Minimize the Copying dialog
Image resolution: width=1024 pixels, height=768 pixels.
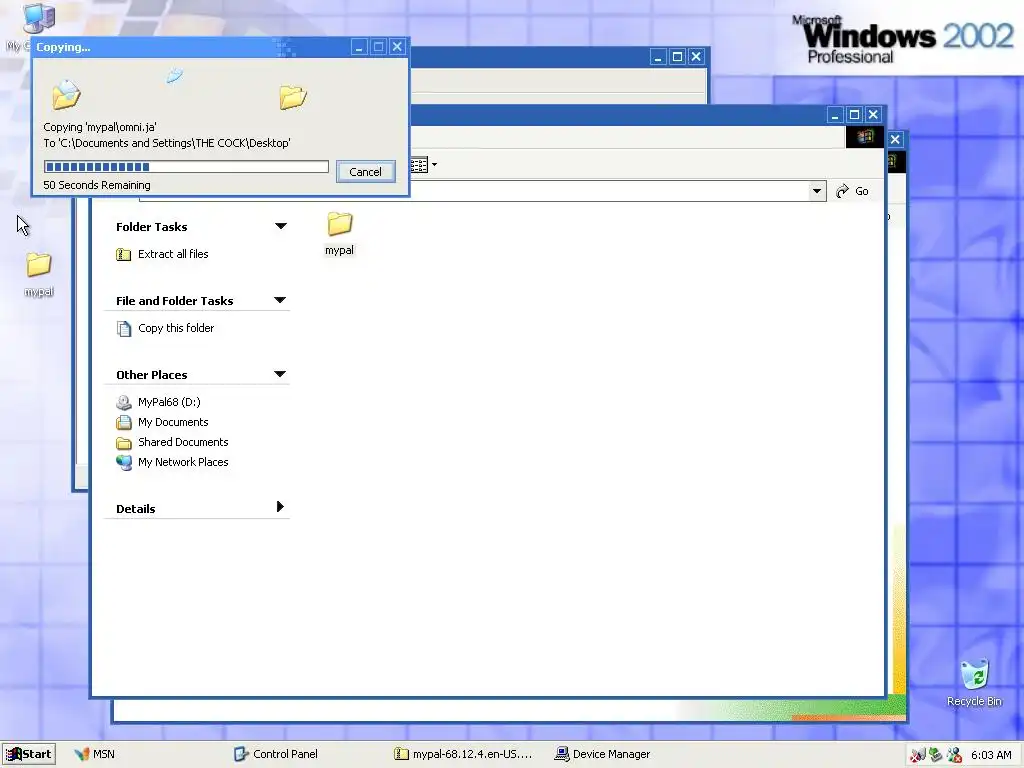coord(359,47)
